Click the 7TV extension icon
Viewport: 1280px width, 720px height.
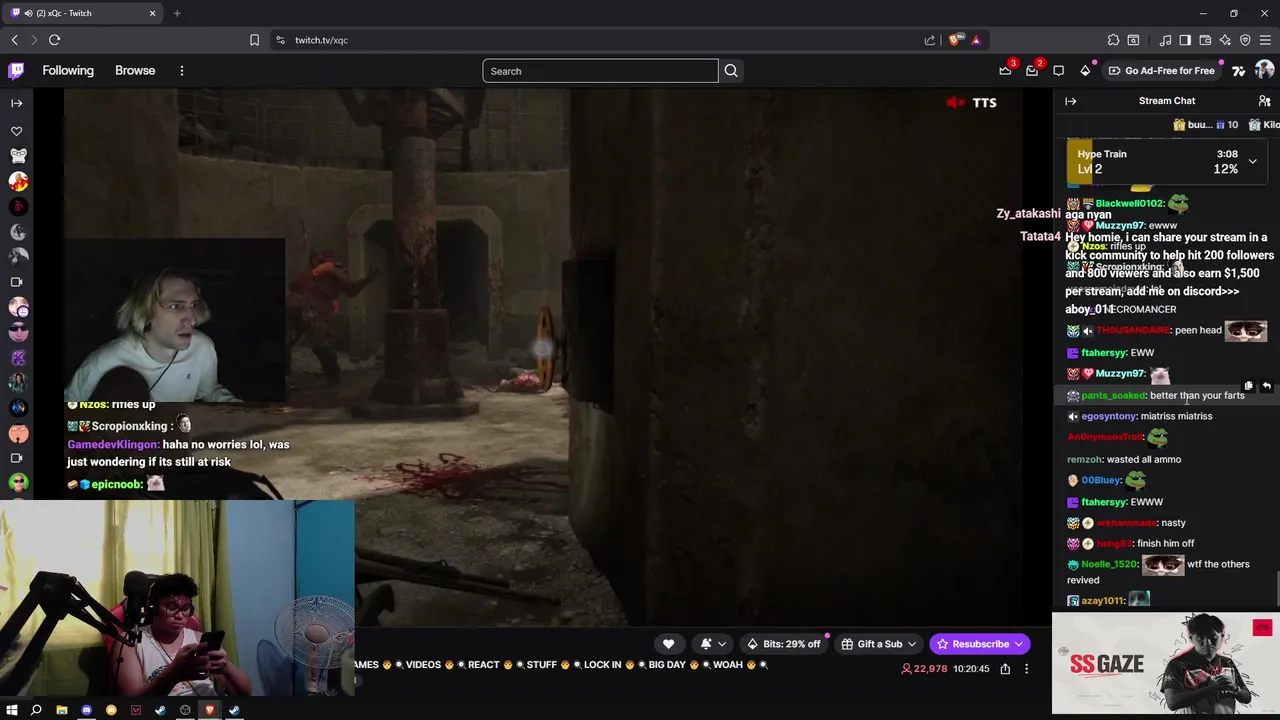[x=1238, y=70]
